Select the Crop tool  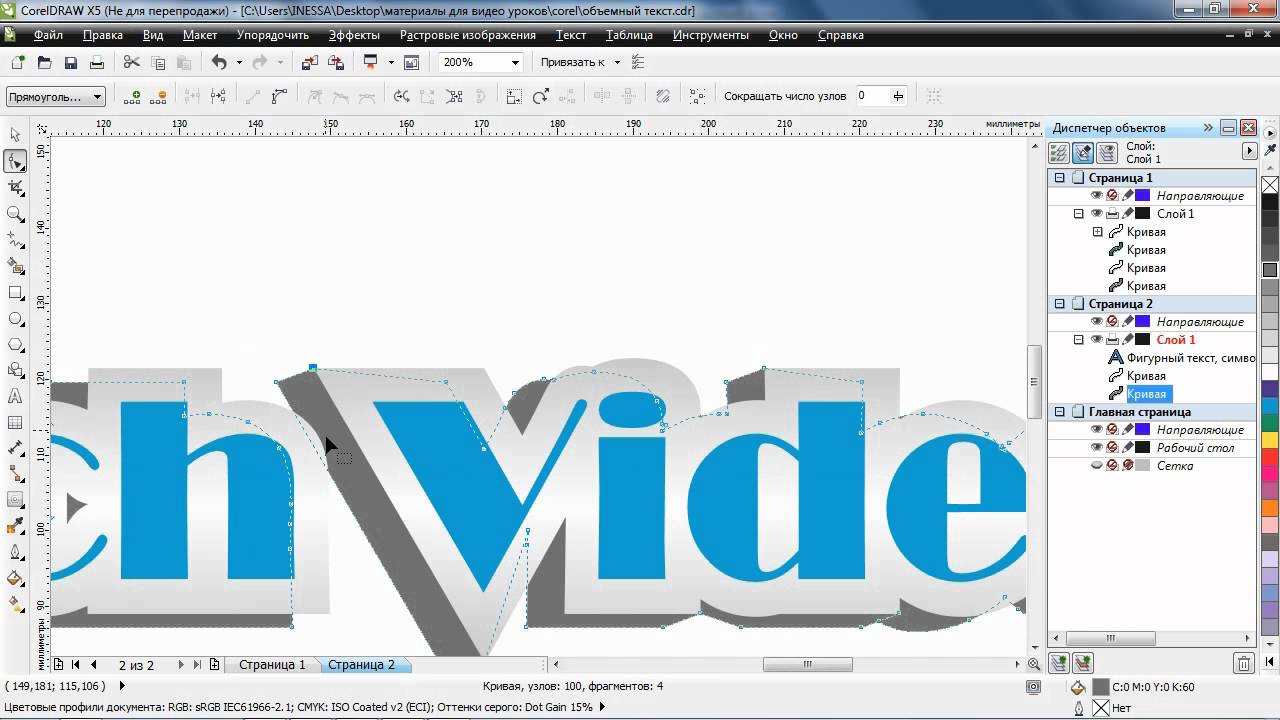[x=15, y=187]
